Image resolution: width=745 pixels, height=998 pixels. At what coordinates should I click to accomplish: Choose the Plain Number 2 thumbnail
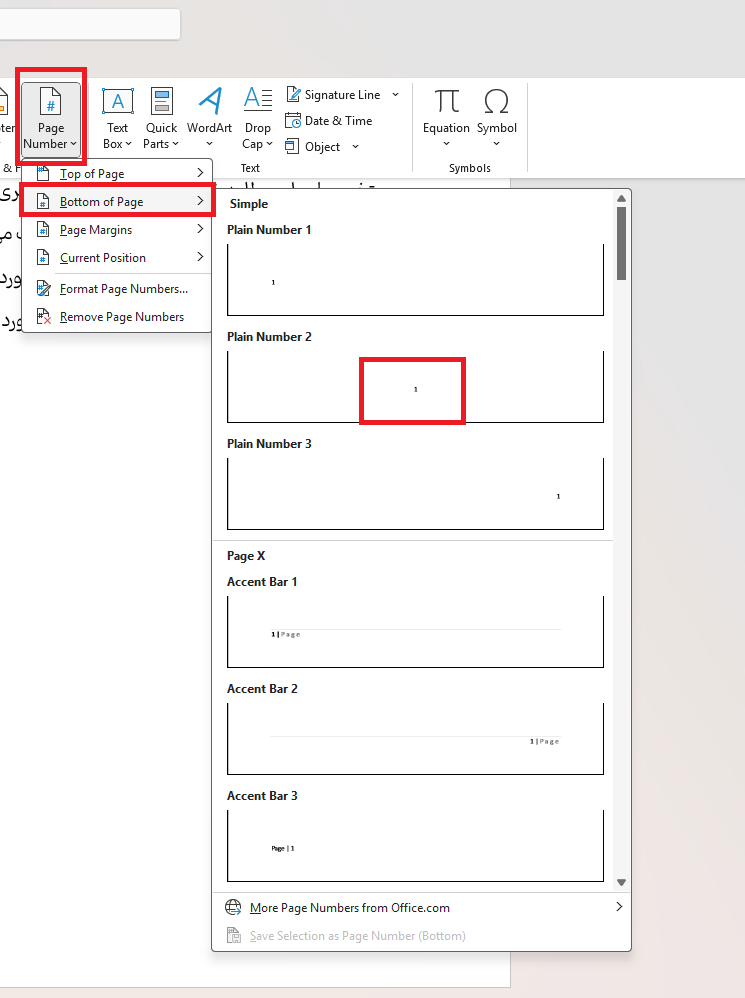pyautogui.click(x=415, y=387)
